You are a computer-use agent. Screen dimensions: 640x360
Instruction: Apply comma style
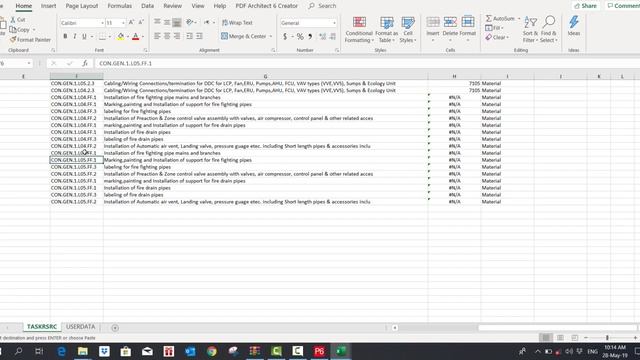tap(310, 37)
